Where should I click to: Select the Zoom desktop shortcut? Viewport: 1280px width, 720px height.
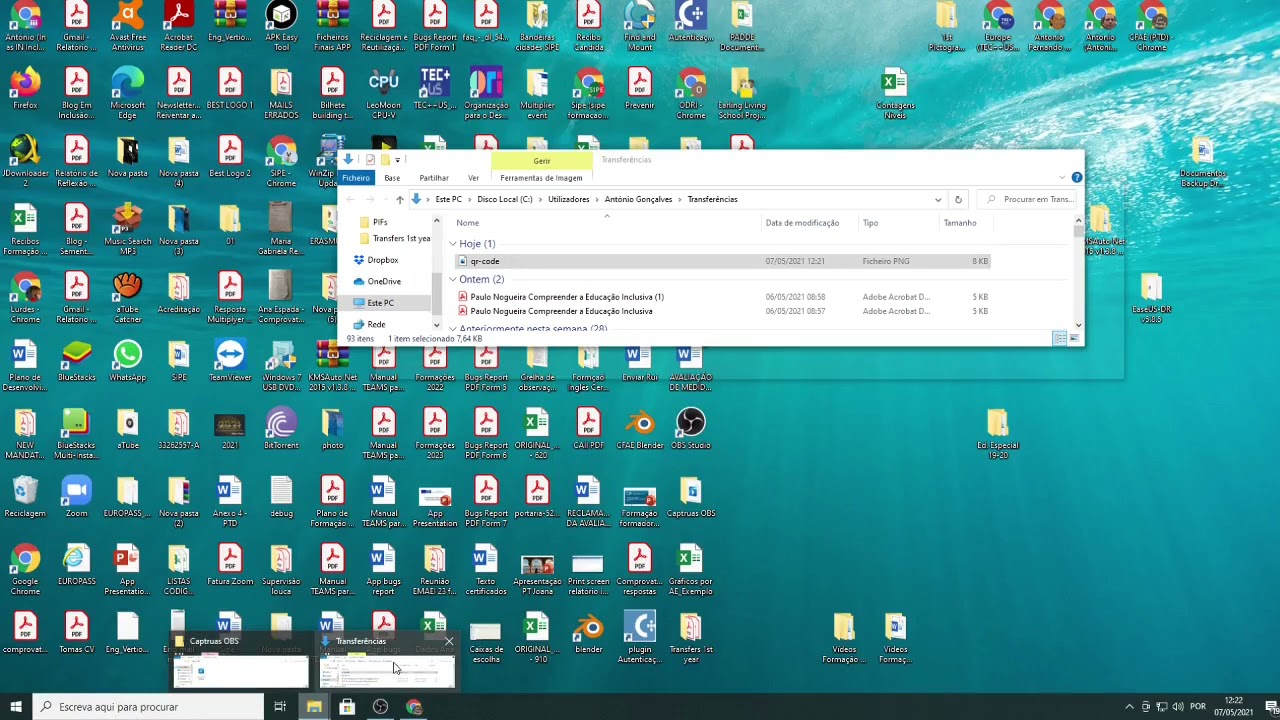tap(76, 496)
